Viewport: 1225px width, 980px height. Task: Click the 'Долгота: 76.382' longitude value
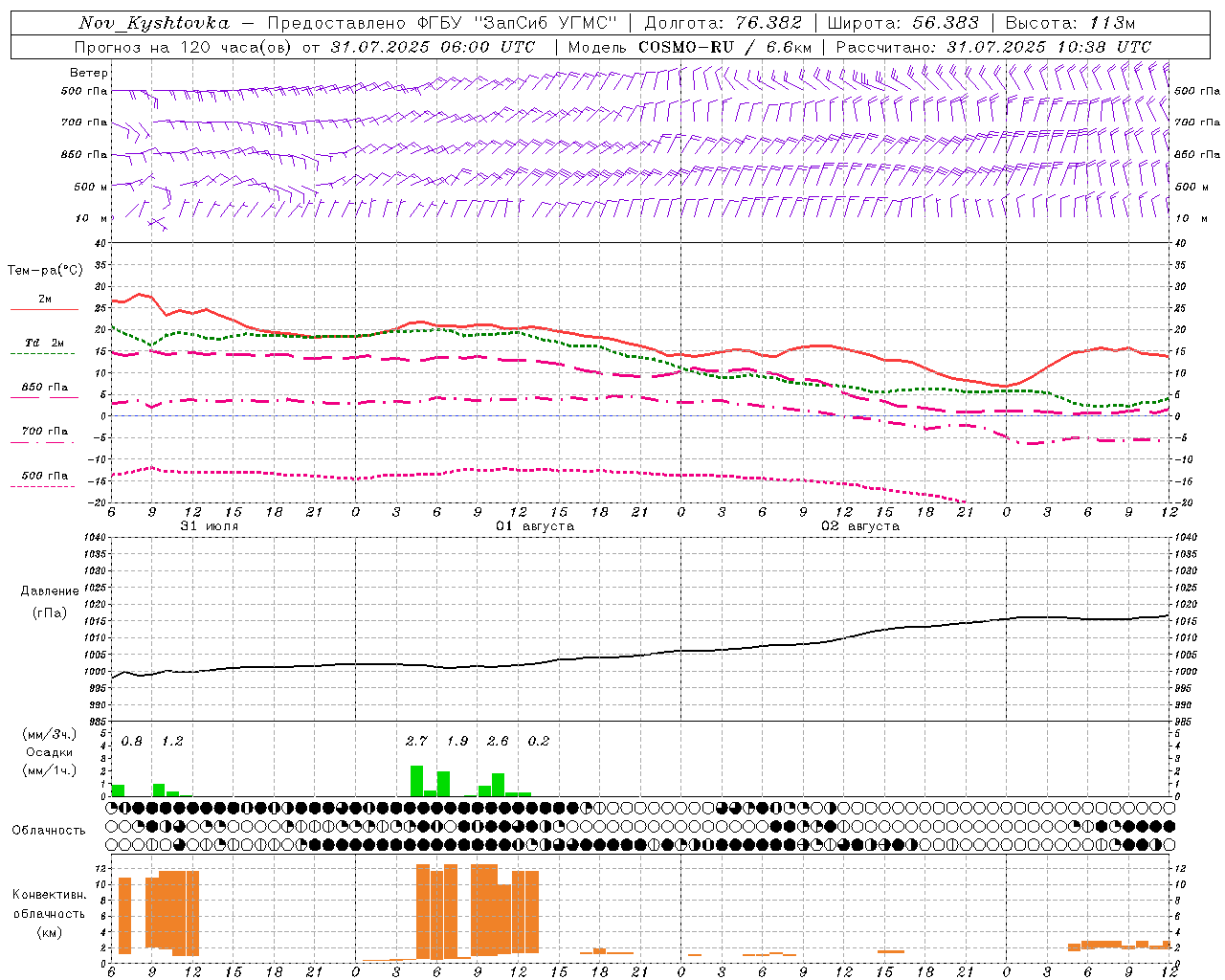pos(723,23)
